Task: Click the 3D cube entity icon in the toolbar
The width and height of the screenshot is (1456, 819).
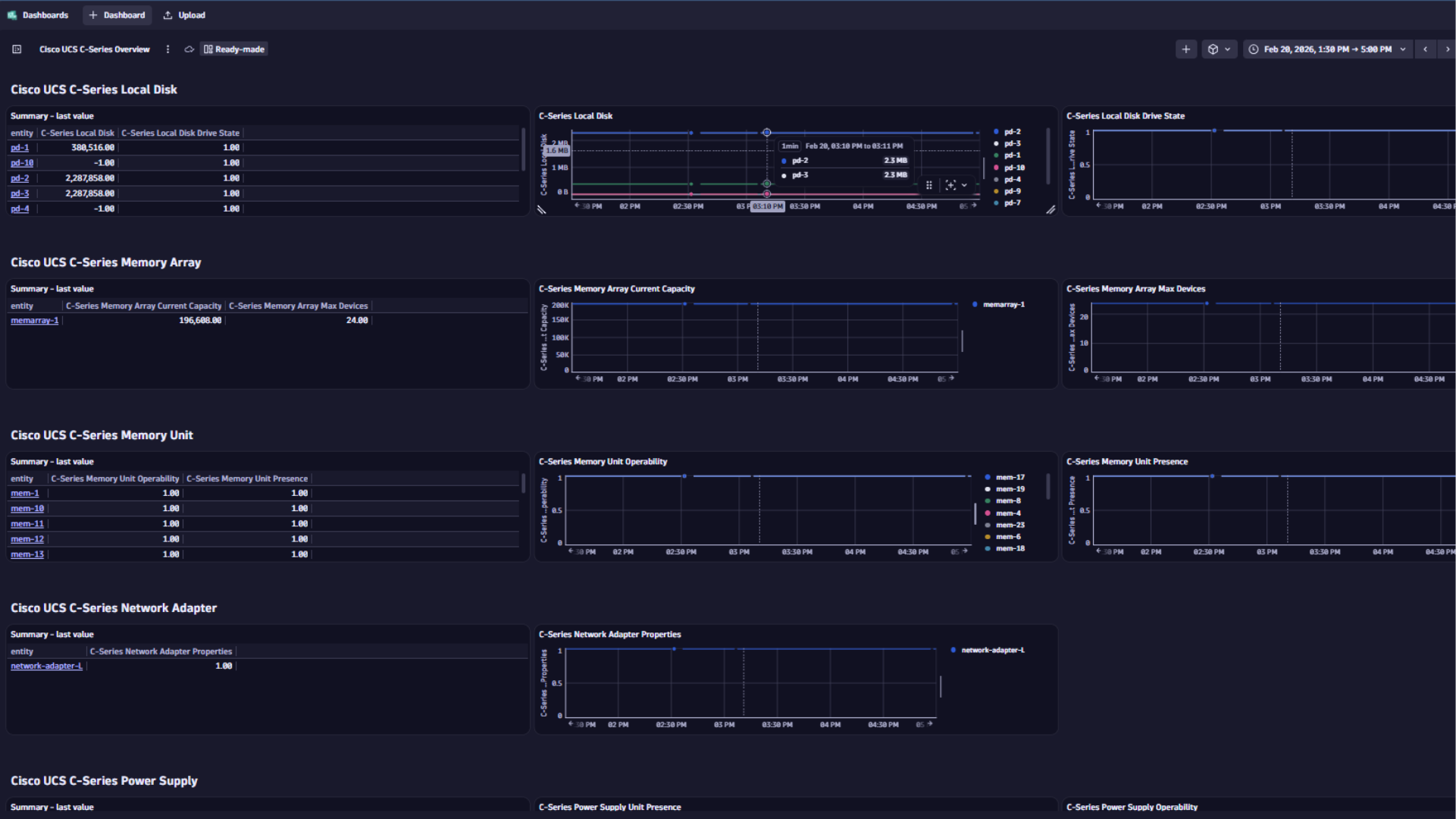Action: pyautogui.click(x=1214, y=49)
